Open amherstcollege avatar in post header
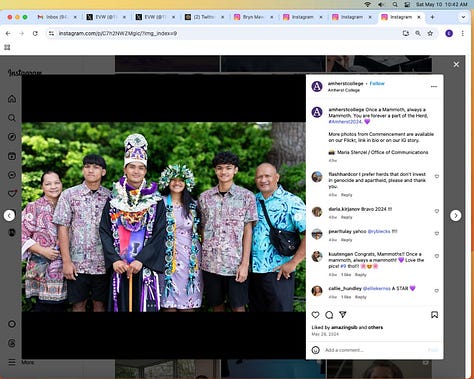This screenshot has width=474, height=379. (317, 86)
